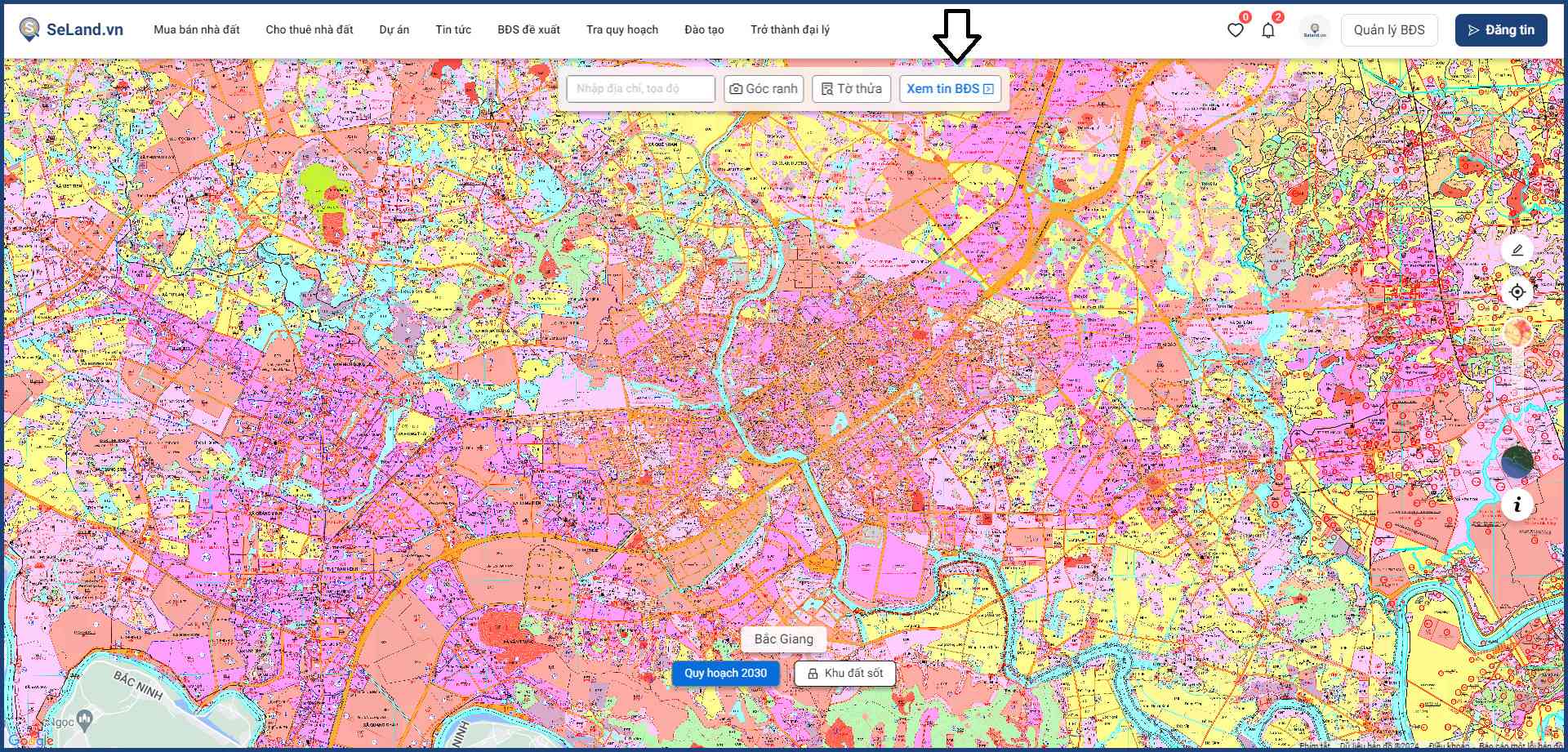Select the planning map layer thumbnail

1517,333
